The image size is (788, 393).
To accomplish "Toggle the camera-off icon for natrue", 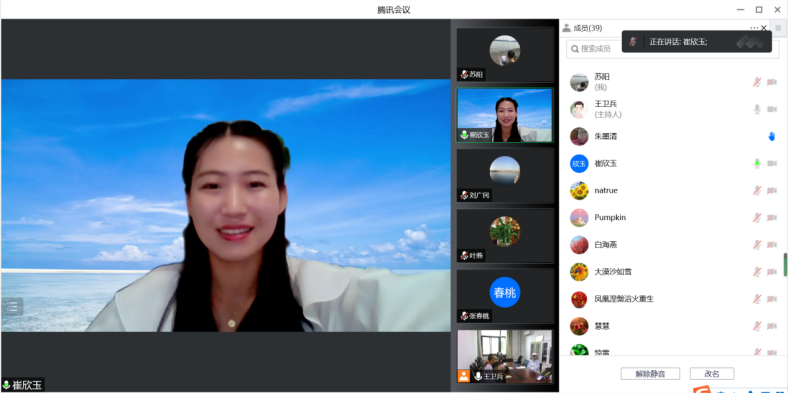I will click(771, 190).
